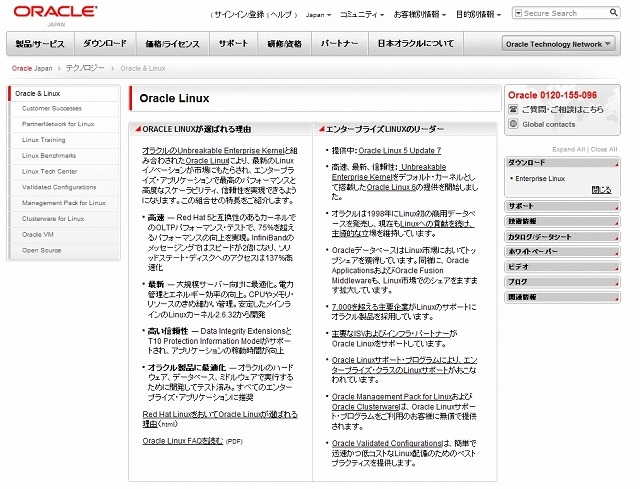This screenshot has height=489, width=640.
Task: Click the globe icon beside Global contacts
Action: pyautogui.click(x=513, y=124)
